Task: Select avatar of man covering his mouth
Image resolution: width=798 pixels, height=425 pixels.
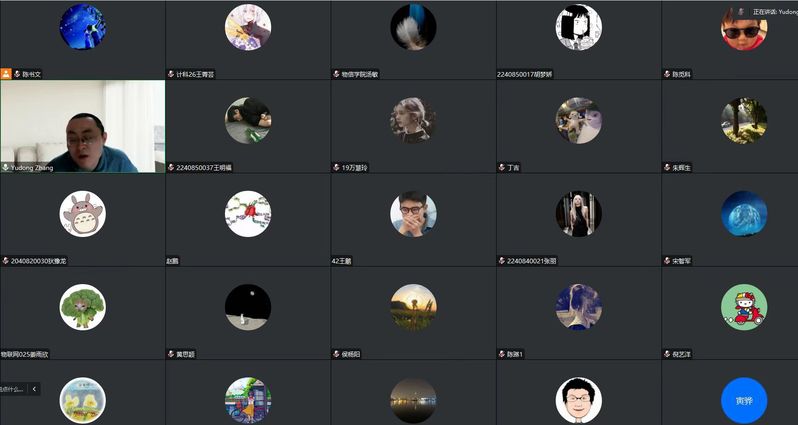Action: click(x=413, y=214)
